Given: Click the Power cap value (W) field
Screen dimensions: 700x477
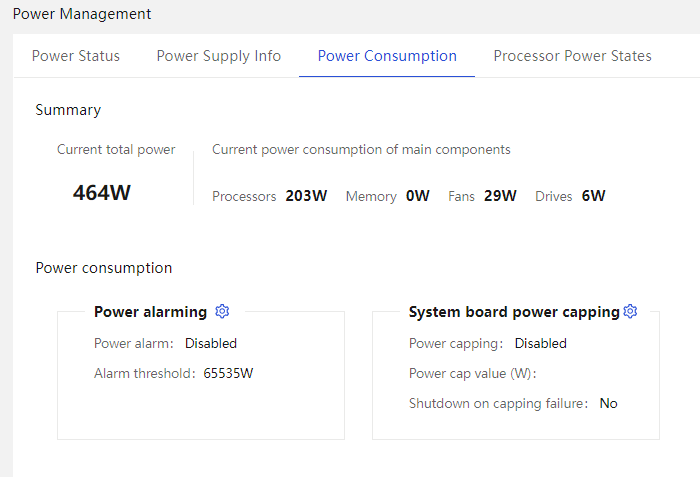Looking at the screenshot, I should click(472, 373).
